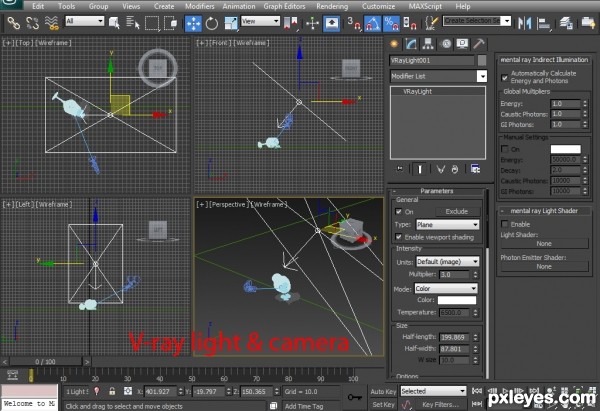
Task: Toggle the Selection Lock padlock icon
Action: [x=112, y=391]
